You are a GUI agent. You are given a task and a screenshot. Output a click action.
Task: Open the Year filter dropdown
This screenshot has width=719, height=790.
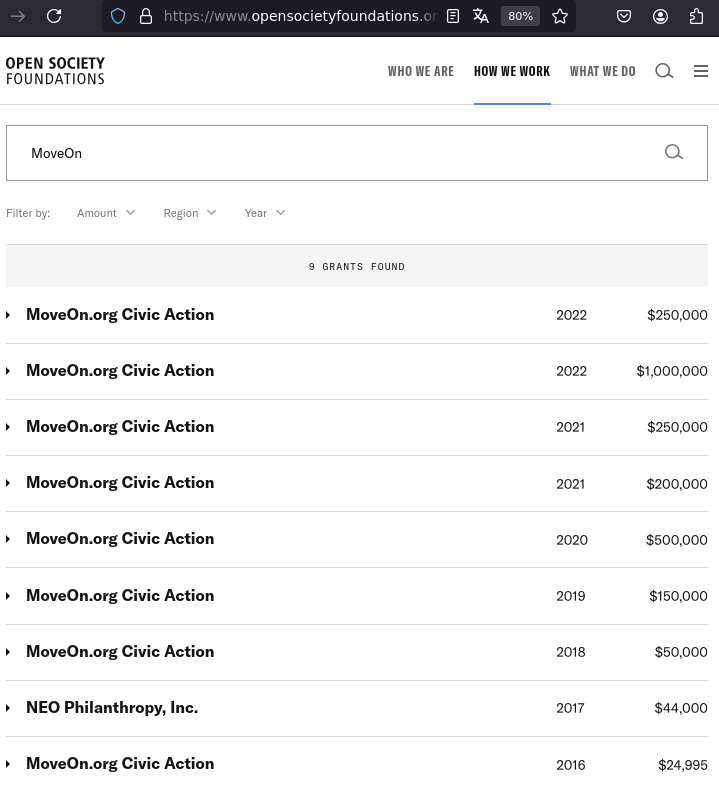[x=265, y=213]
